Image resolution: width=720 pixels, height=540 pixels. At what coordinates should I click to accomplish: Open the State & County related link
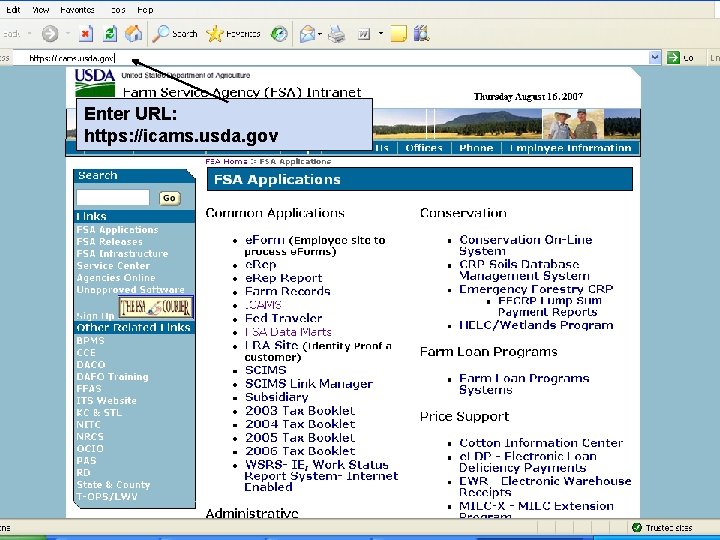tap(113, 484)
